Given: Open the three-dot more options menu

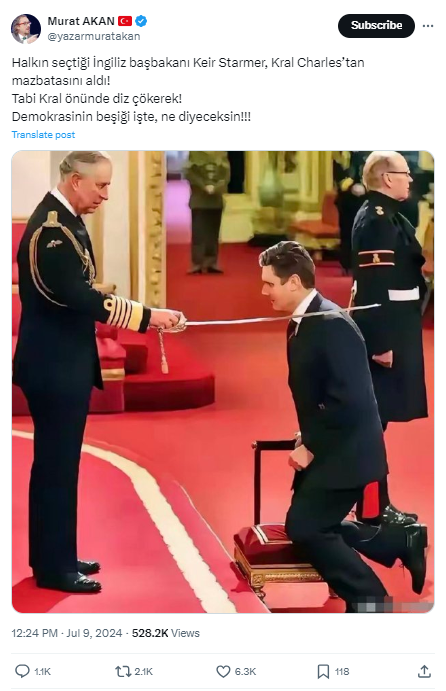Looking at the screenshot, I should point(427,26).
